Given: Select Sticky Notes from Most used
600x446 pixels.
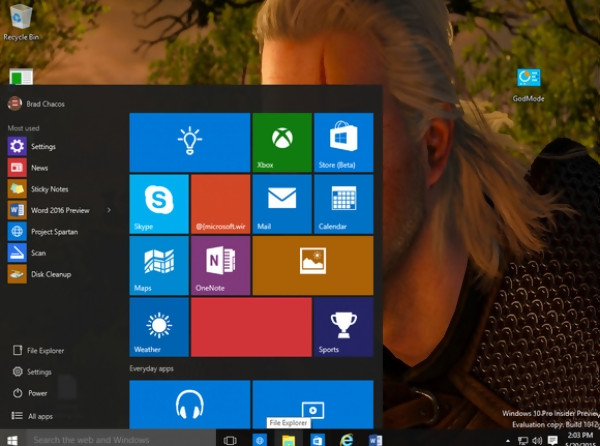Looking at the screenshot, I should (x=49, y=189).
